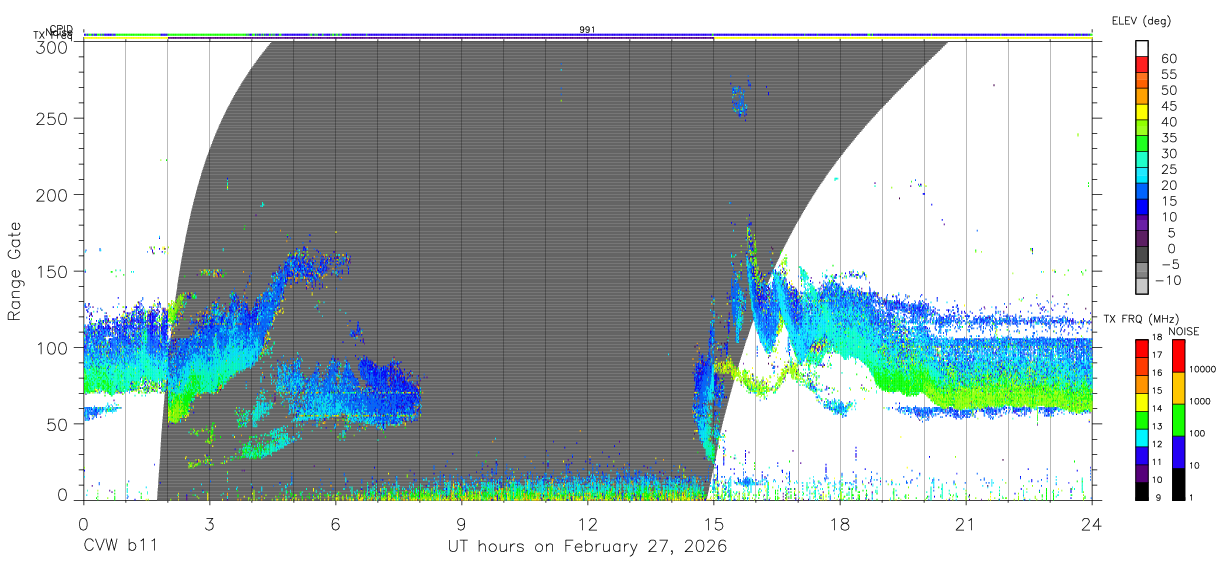1228x567 pixels.
Task: Click the 6 tick label on UT hours axis
Action: point(335,523)
